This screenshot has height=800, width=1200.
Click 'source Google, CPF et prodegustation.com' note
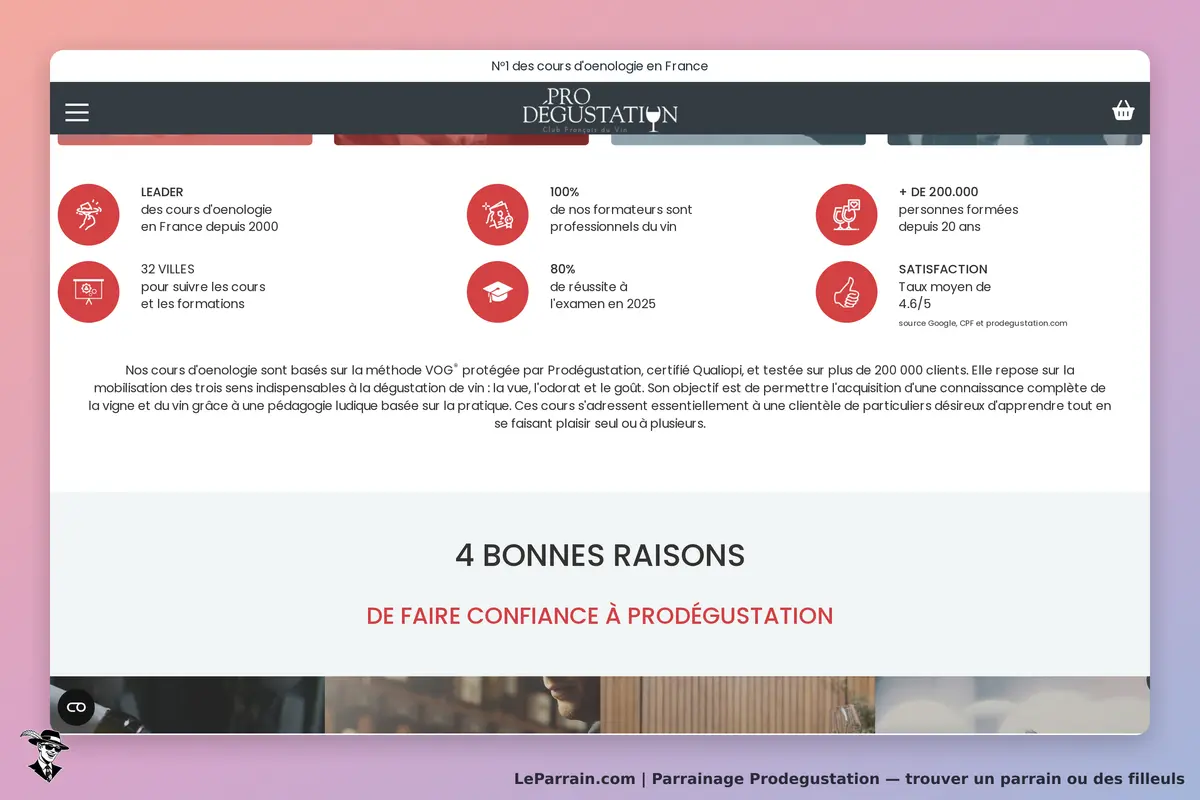click(x=983, y=323)
